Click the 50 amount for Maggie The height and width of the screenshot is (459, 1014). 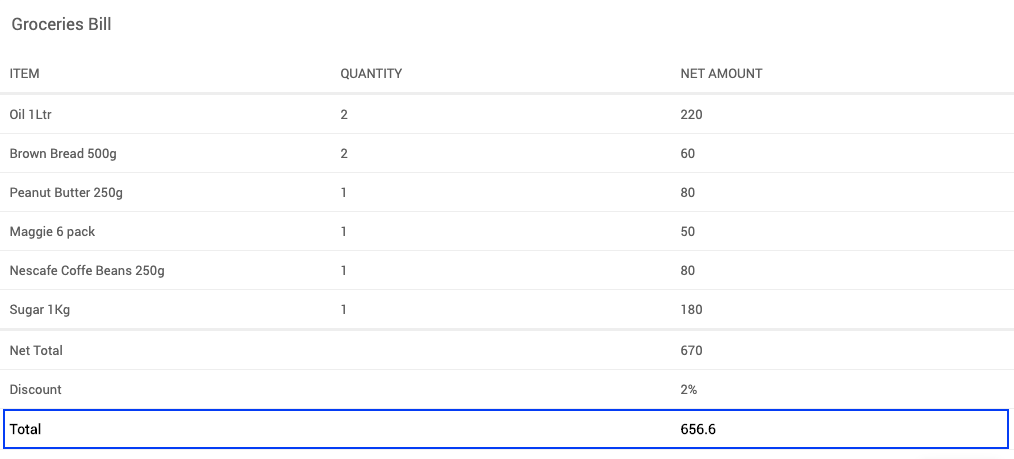pyautogui.click(x=688, y=232)
